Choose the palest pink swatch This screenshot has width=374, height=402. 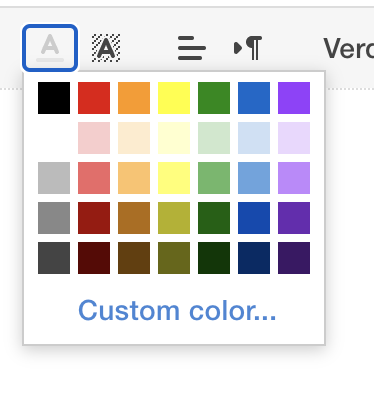point(94,138)
